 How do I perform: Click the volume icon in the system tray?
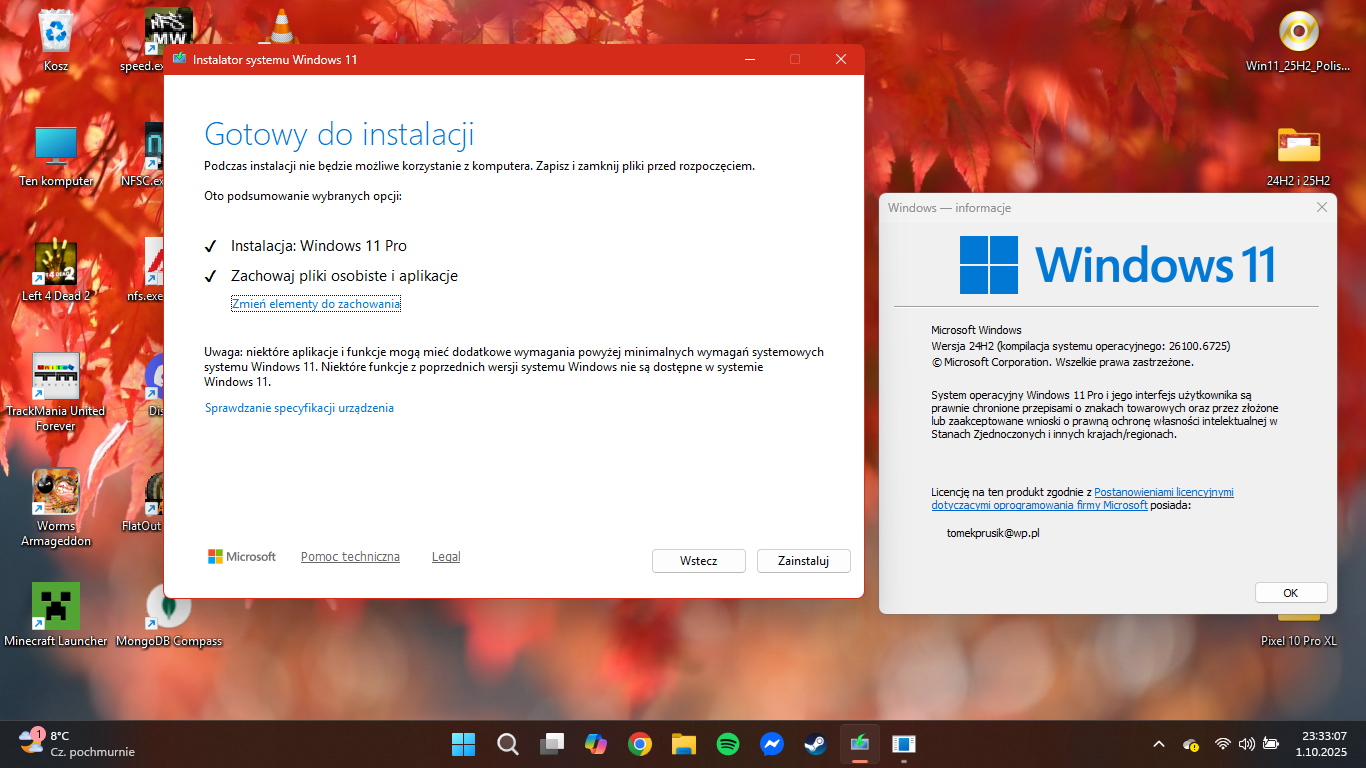pos(1246,744)
